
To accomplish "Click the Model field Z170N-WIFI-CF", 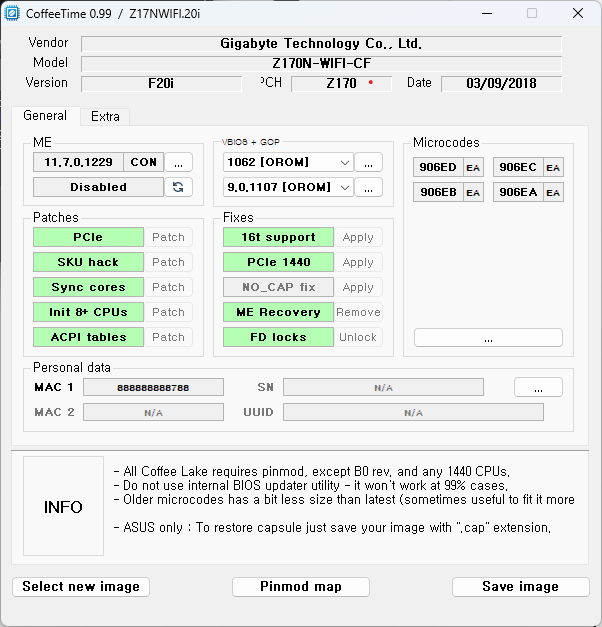I will pos(321,64).
